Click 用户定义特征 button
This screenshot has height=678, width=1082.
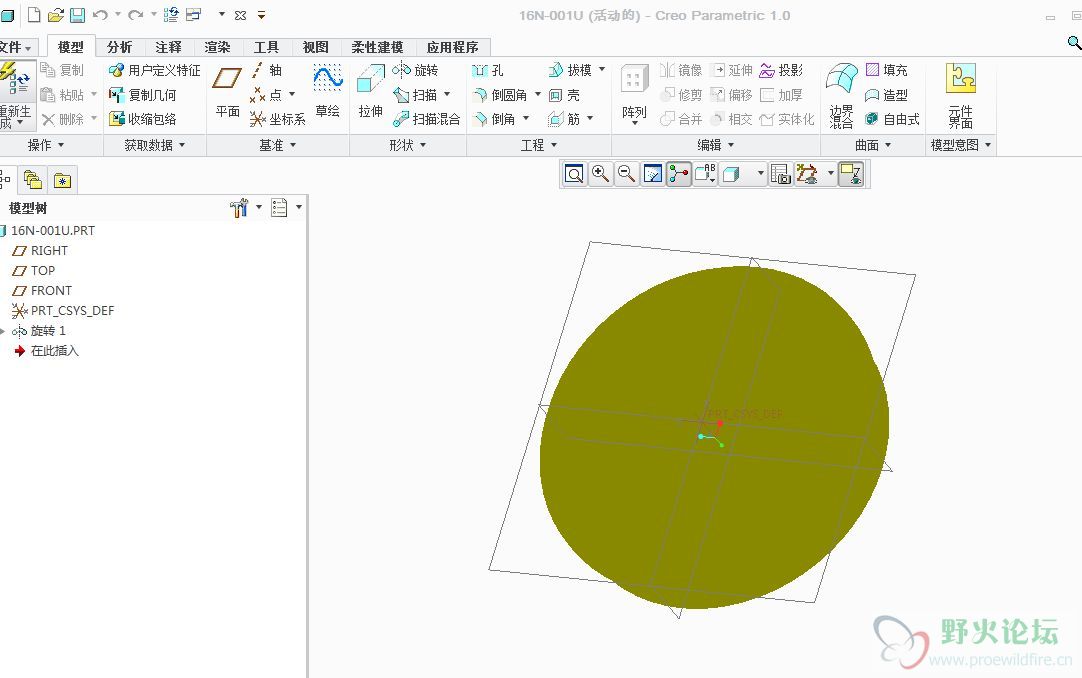pyautogui.click(x=155, y=70)
